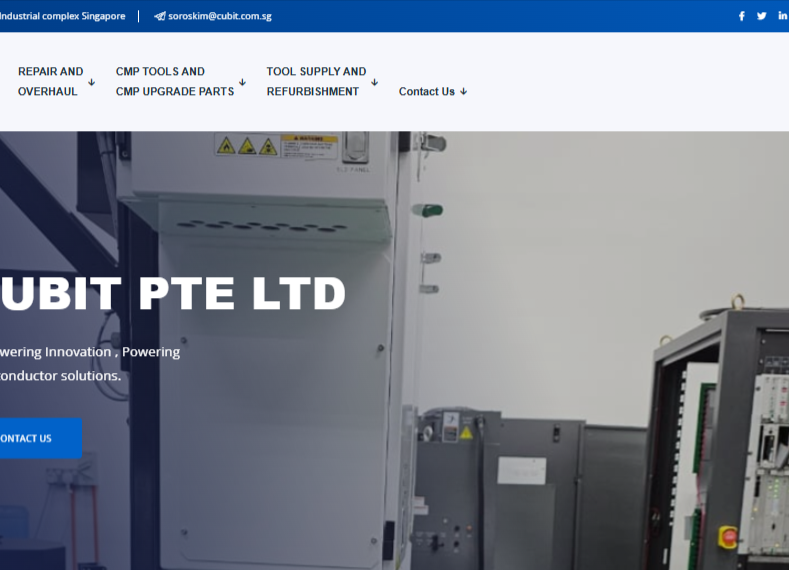The width and height of the screenshot is (789, 570).
Task: Open the Twitter social icon
Action: (x=761, y=16)
